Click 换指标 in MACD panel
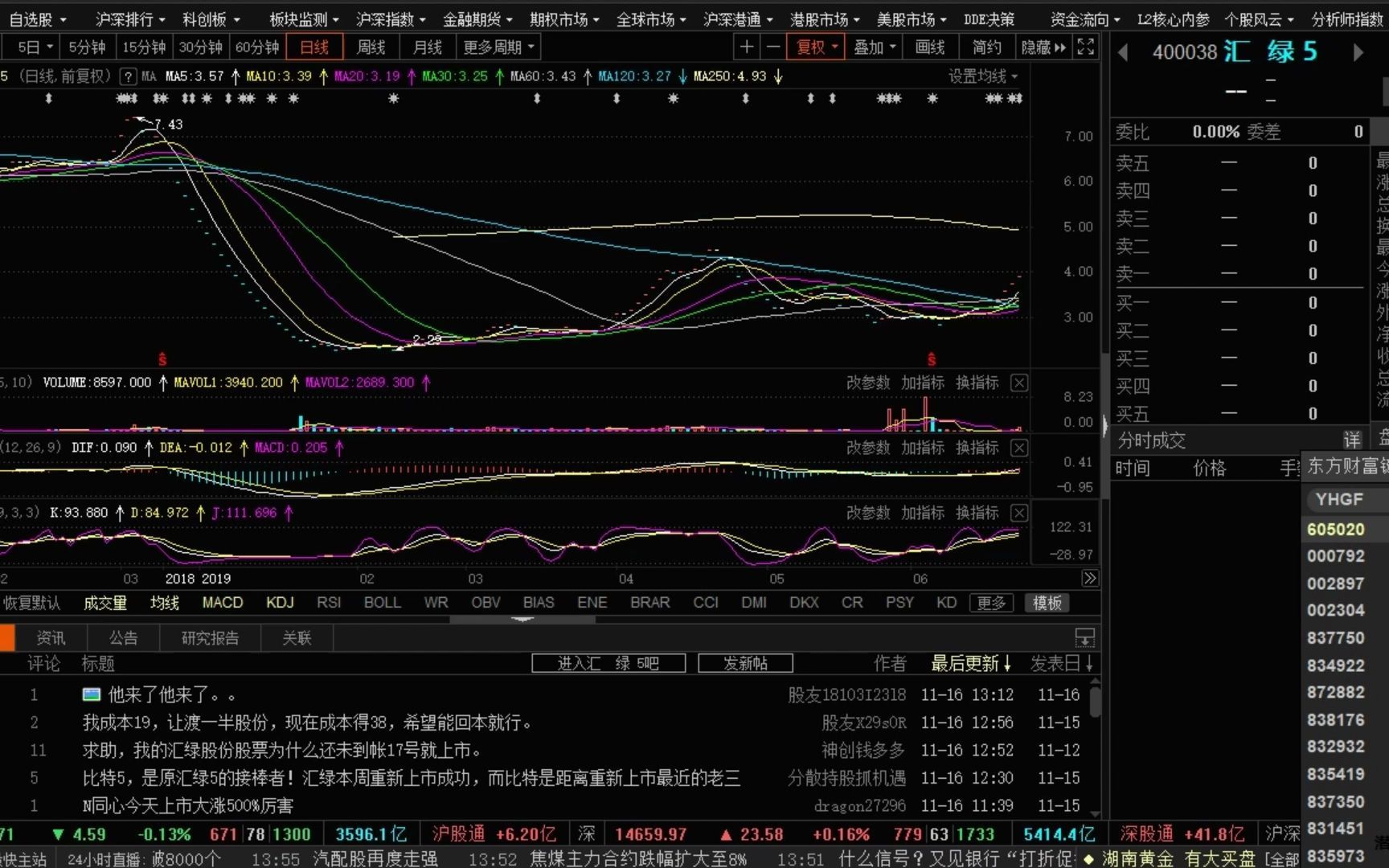This screenshot has width=1389, height=868. (x=977, y=448)
